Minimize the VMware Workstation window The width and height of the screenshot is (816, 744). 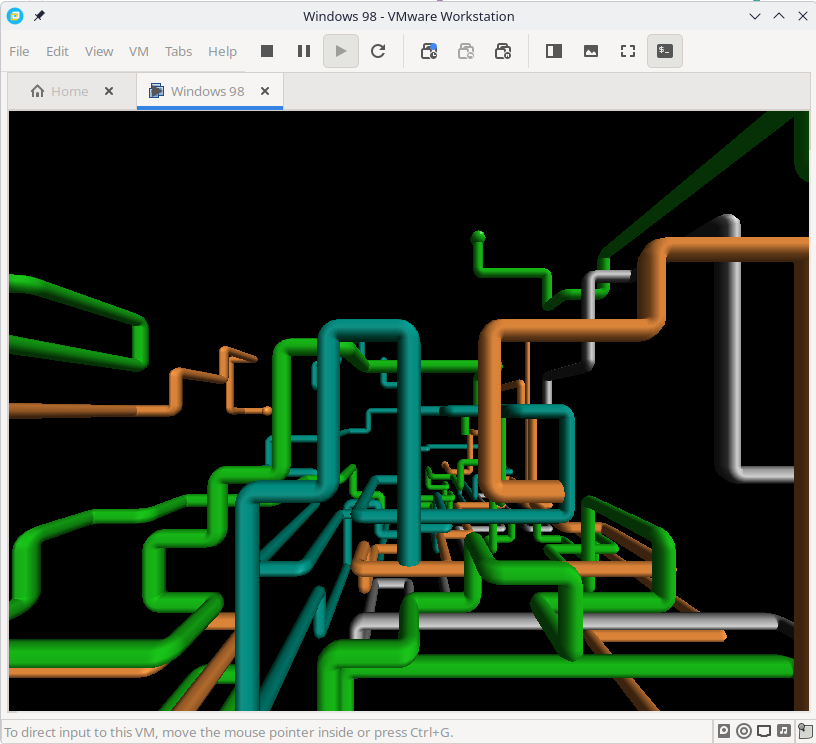[755, 16]
